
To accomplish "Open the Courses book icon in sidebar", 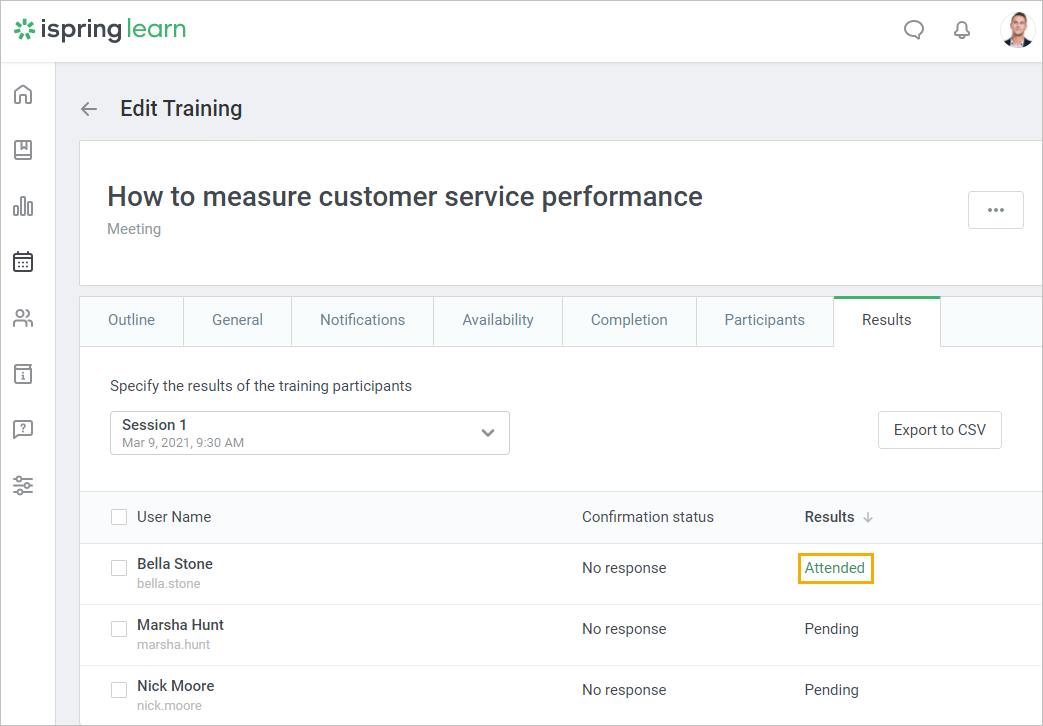I will tap(23, 150).
